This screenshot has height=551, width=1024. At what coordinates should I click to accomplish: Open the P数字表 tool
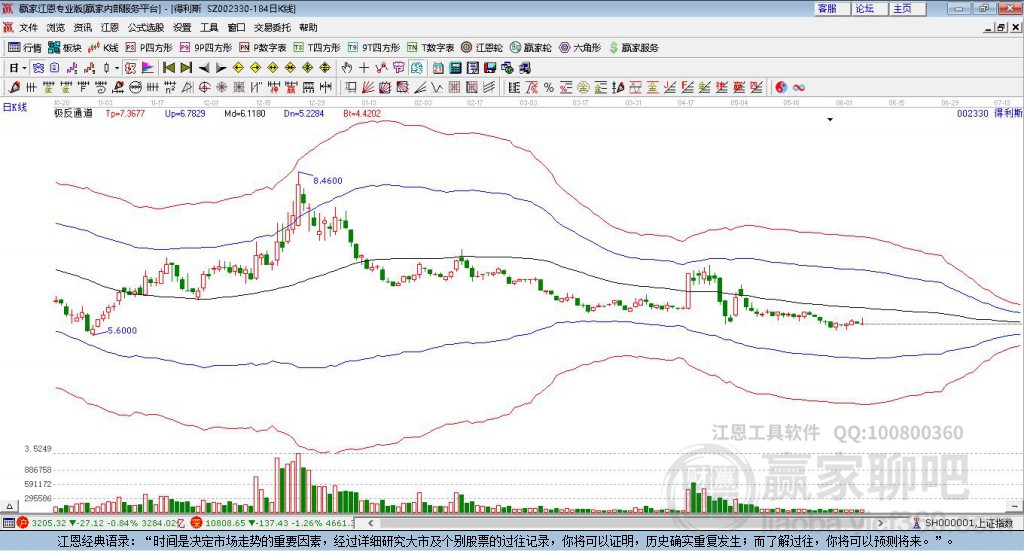[x=263, y=48]
